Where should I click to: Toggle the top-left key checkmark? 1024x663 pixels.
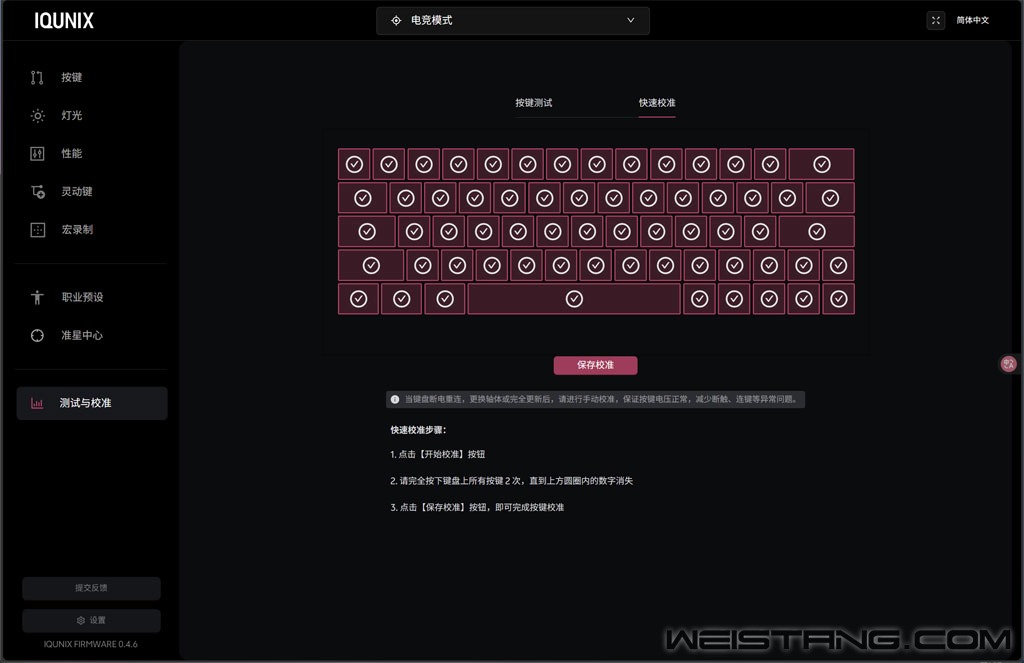[354, 164]
